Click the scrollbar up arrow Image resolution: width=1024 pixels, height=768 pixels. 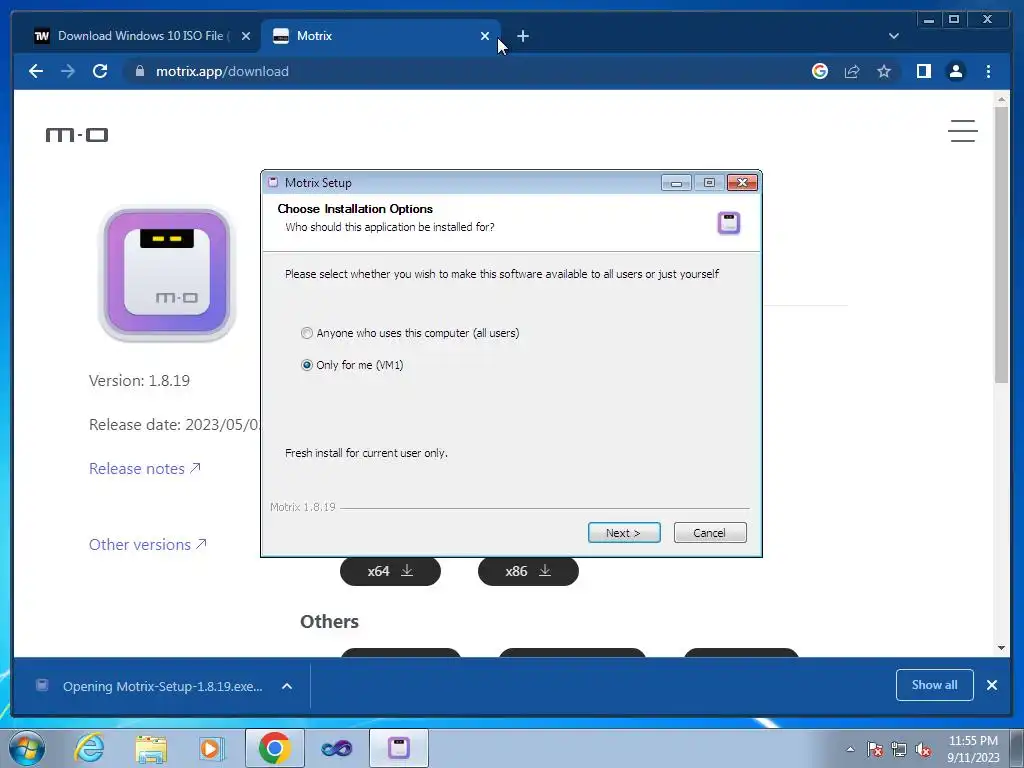coord(1002,99)
